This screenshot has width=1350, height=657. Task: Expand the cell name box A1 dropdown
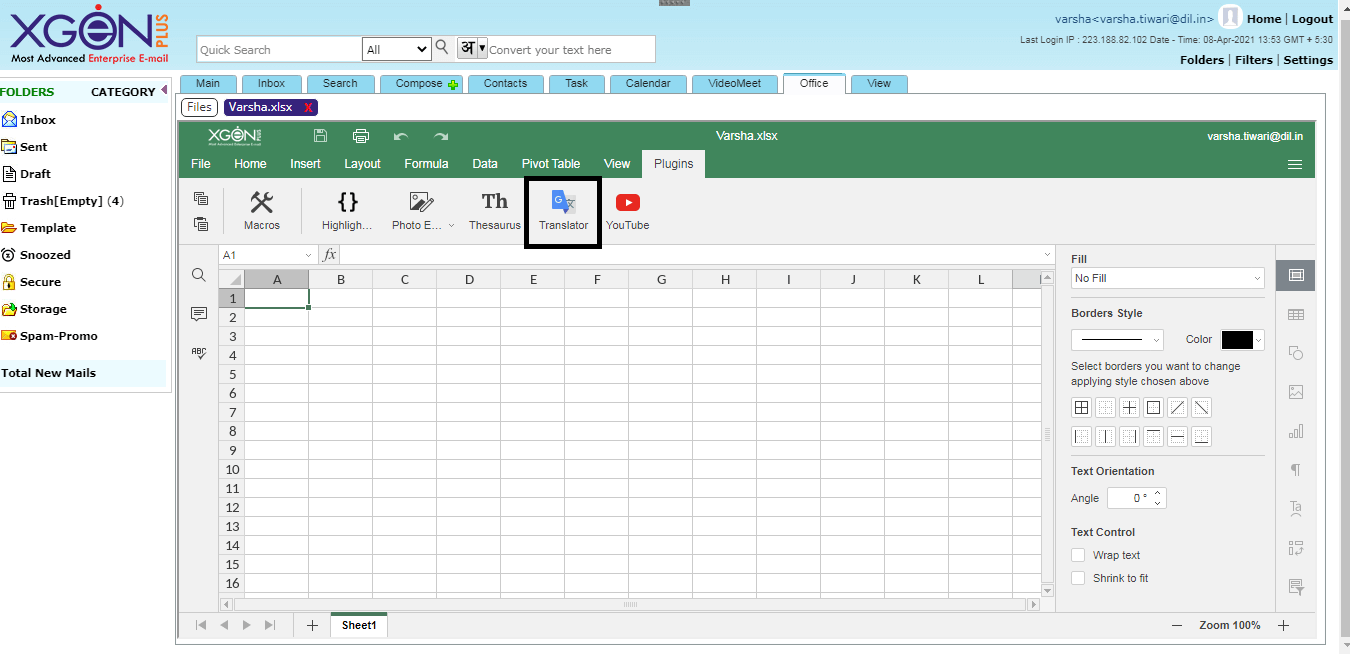point(307,255)
